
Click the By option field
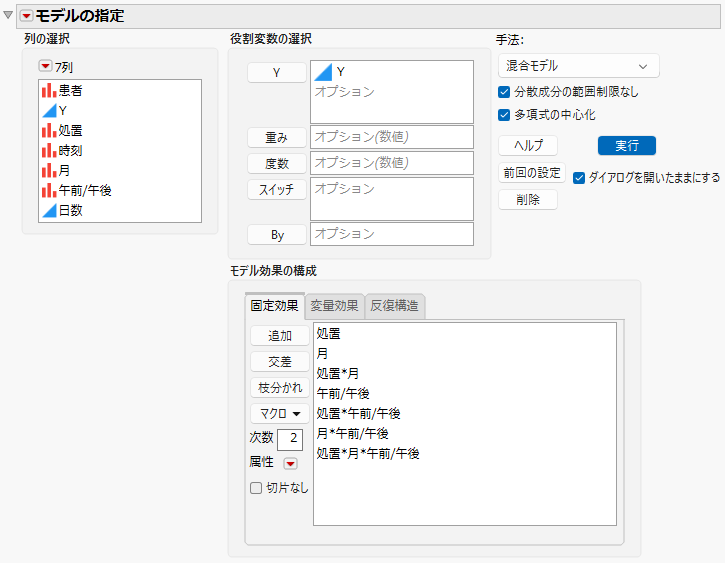pos(392,234)
